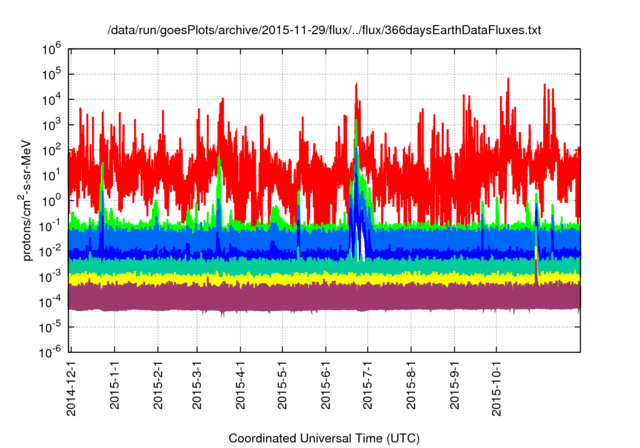This screenshot has width=640, height=448.
Task: Click the 2015-3-1 date tick label
Action: (197, 385)
